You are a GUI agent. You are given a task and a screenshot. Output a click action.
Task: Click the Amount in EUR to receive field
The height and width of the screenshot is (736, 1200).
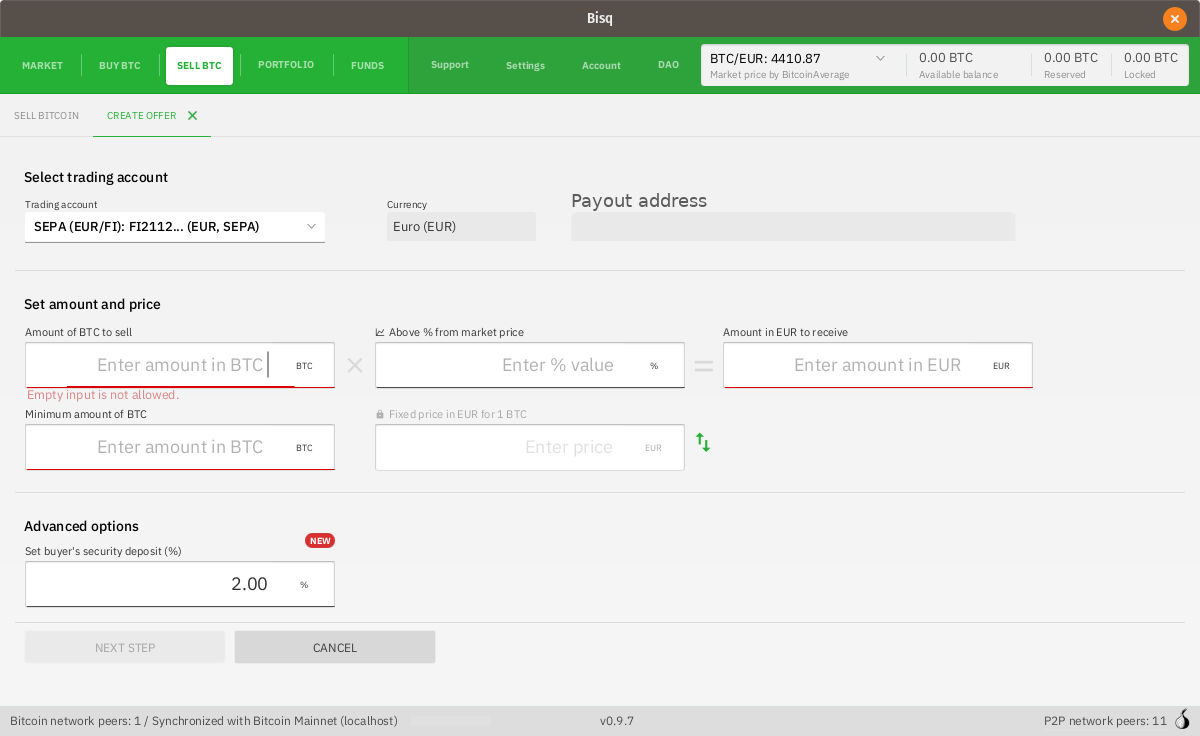(x=878, y=365)
